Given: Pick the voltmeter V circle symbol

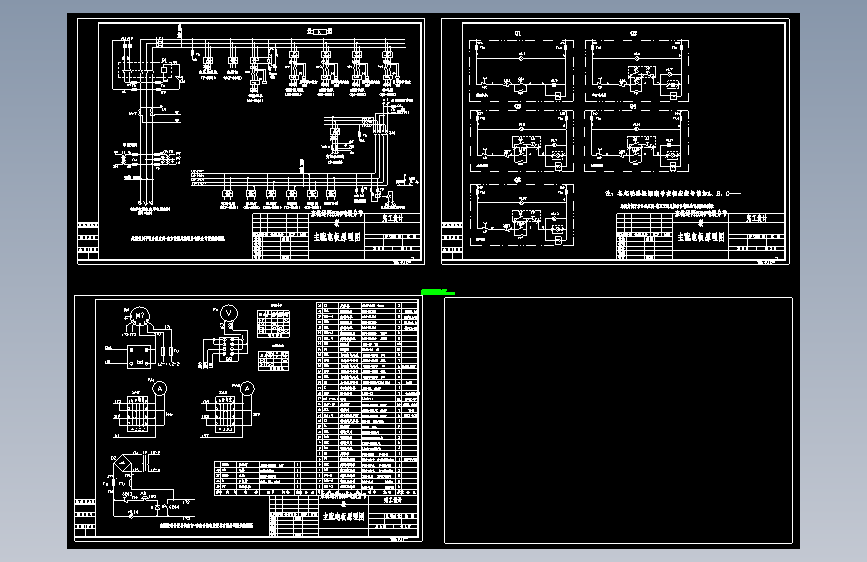Looking at the screenshot, I should (x=228, y=314).
